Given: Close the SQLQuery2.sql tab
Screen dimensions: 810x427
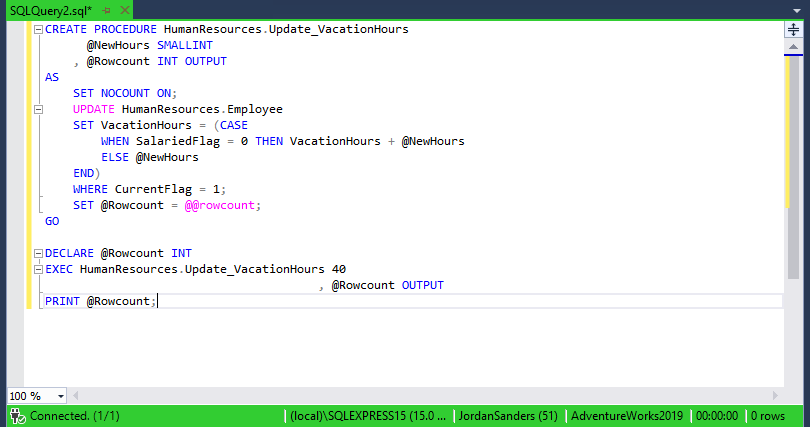Looking at the screenshot, I should (124, 10).
